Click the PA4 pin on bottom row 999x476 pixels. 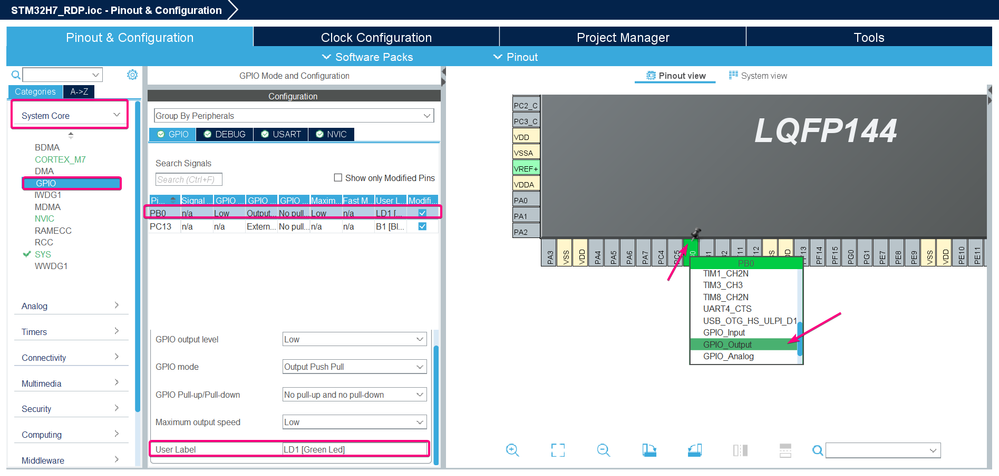click(598, 253)
